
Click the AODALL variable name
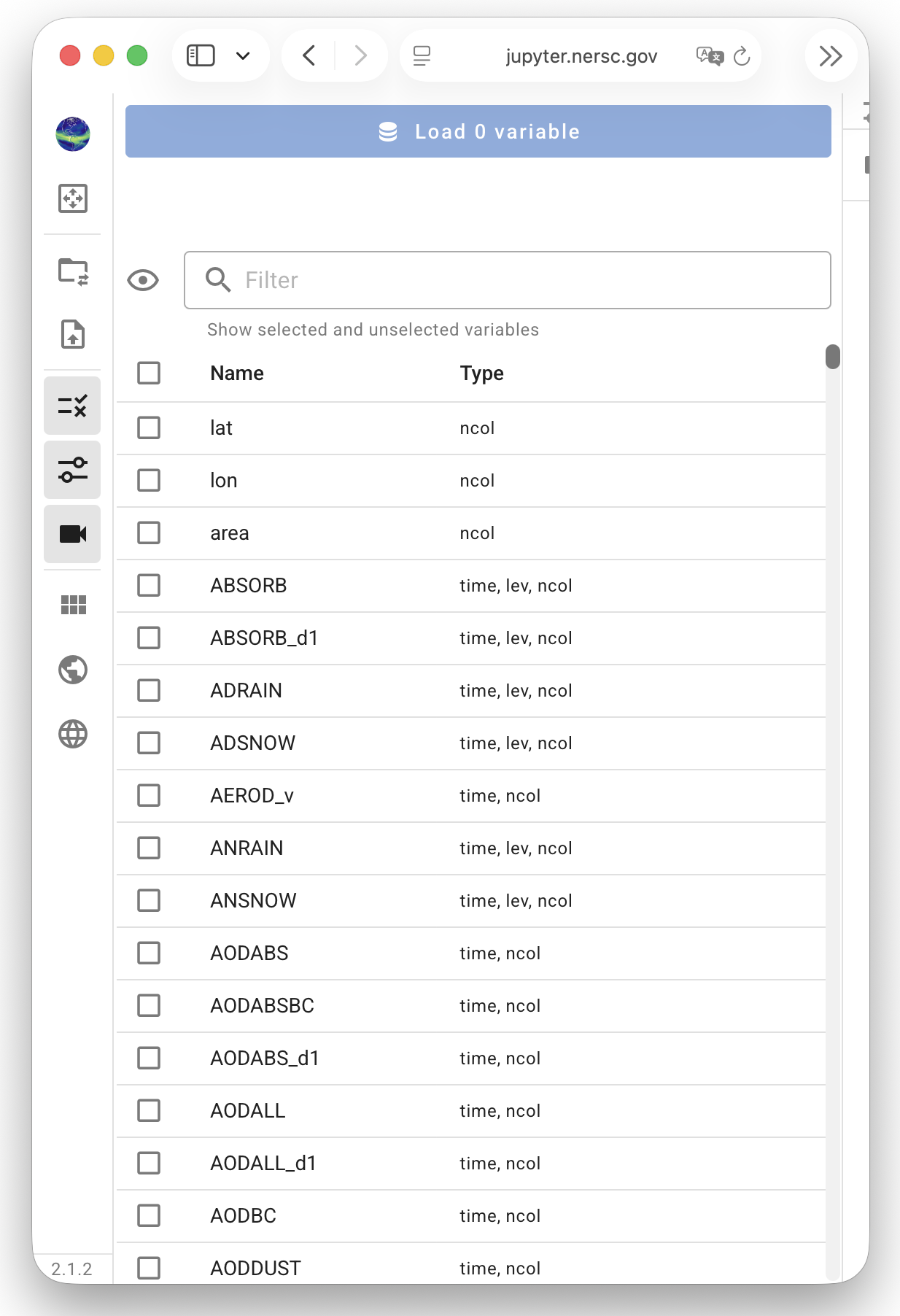click(248, 1110)
